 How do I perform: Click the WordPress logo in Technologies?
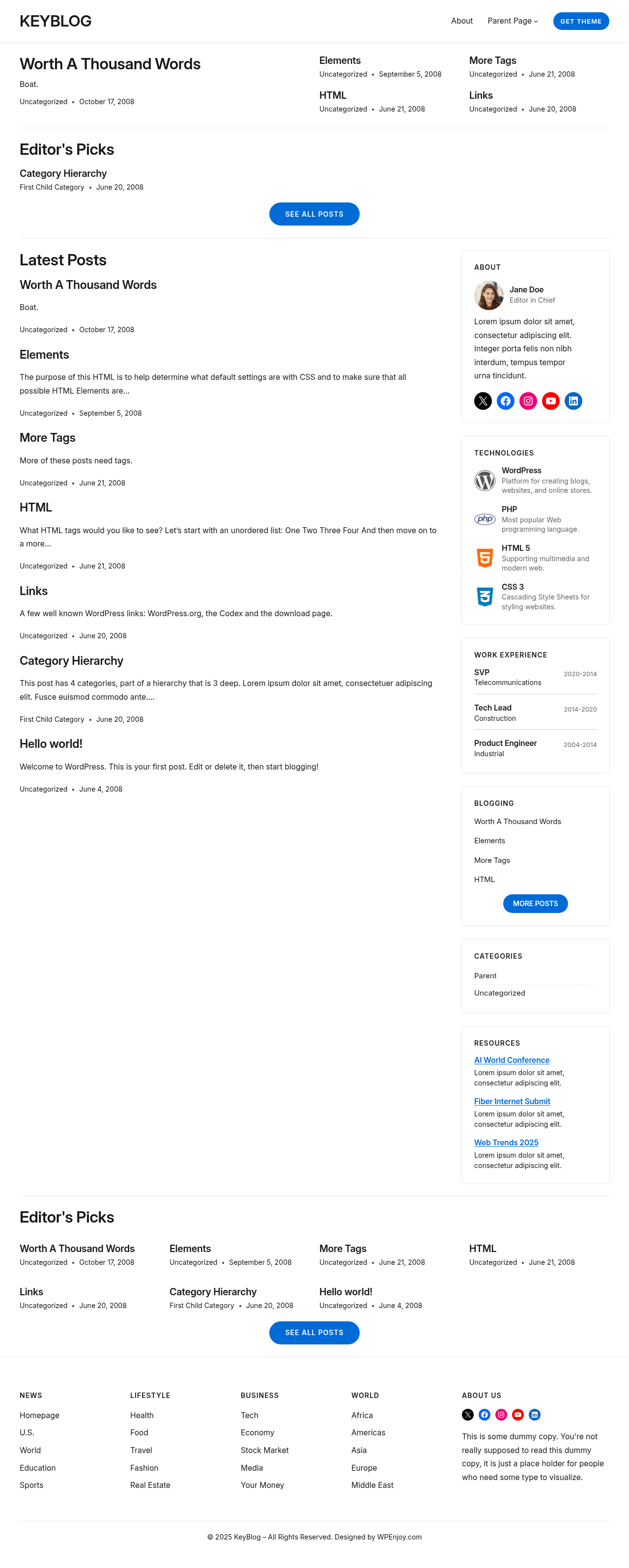485,480
